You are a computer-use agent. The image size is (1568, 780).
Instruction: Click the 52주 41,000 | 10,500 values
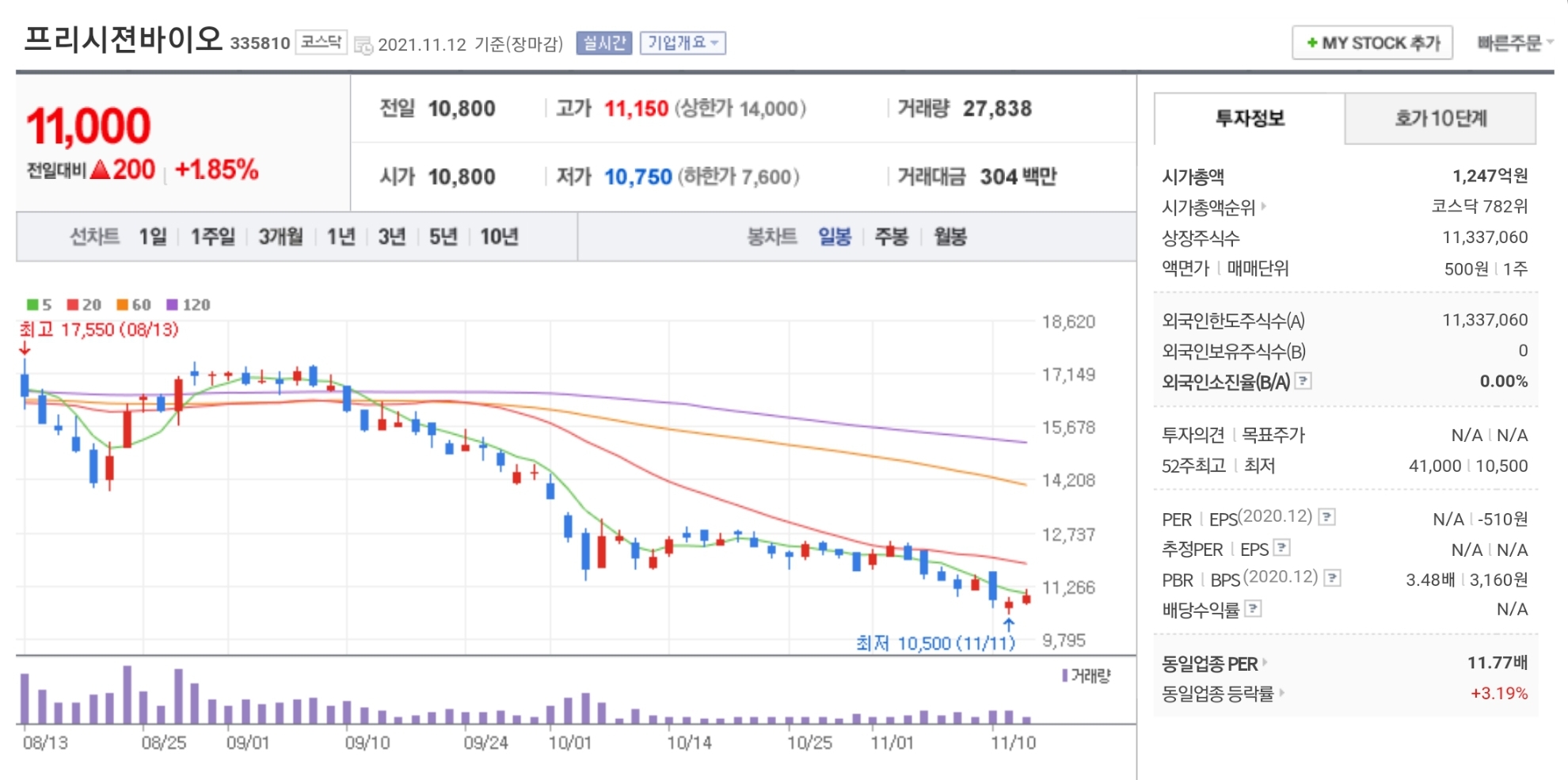1468,466
